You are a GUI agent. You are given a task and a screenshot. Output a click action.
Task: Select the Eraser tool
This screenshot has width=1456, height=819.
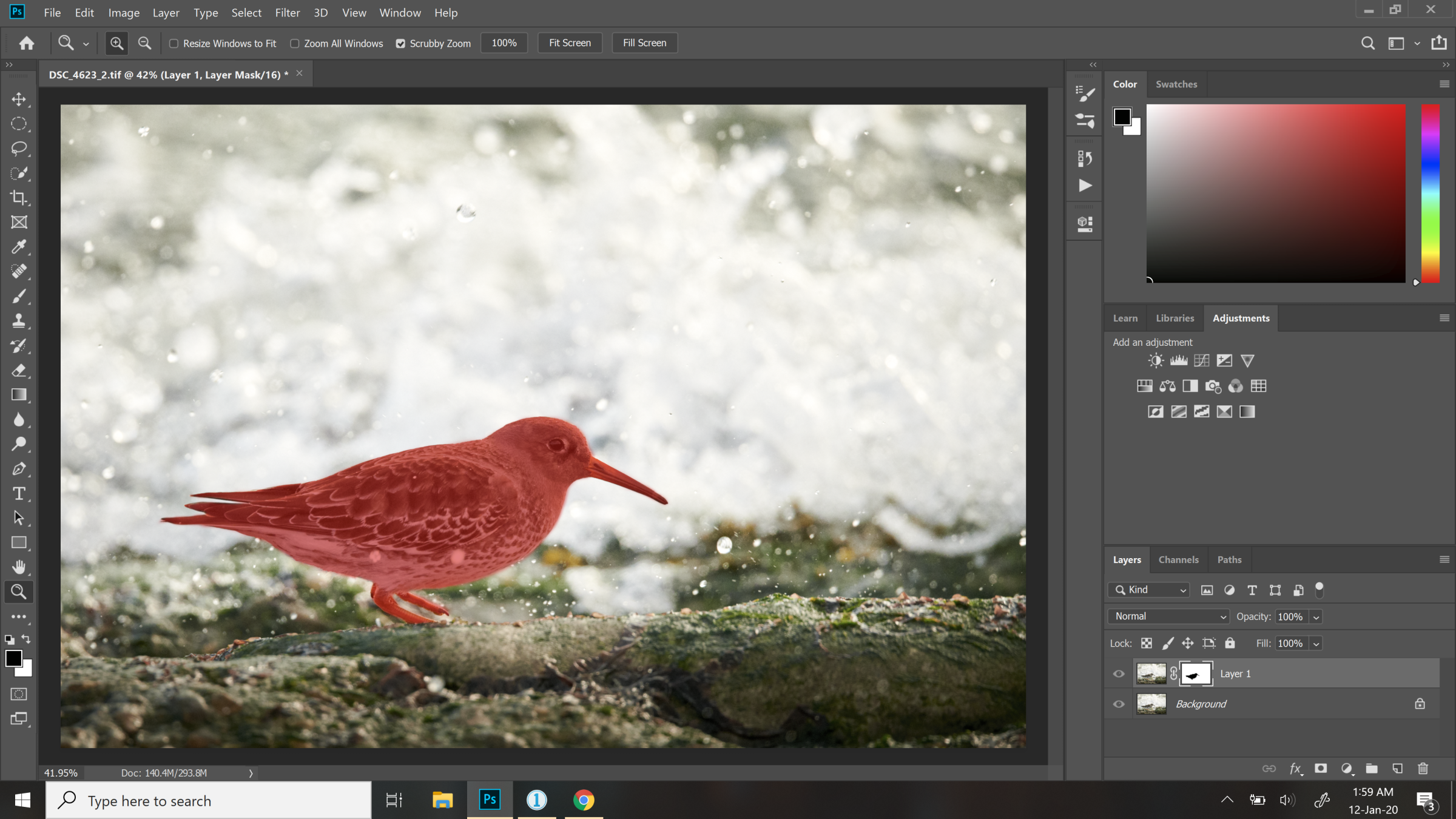tap(19, 370)
